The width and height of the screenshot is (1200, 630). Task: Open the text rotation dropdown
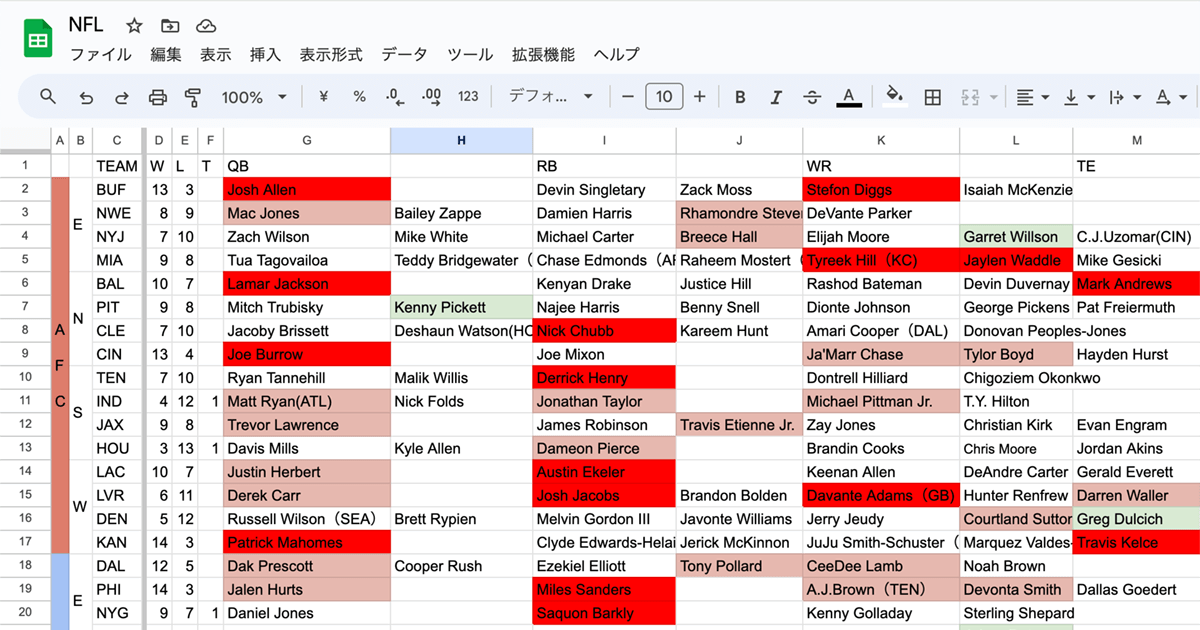tap(1171, 97)
